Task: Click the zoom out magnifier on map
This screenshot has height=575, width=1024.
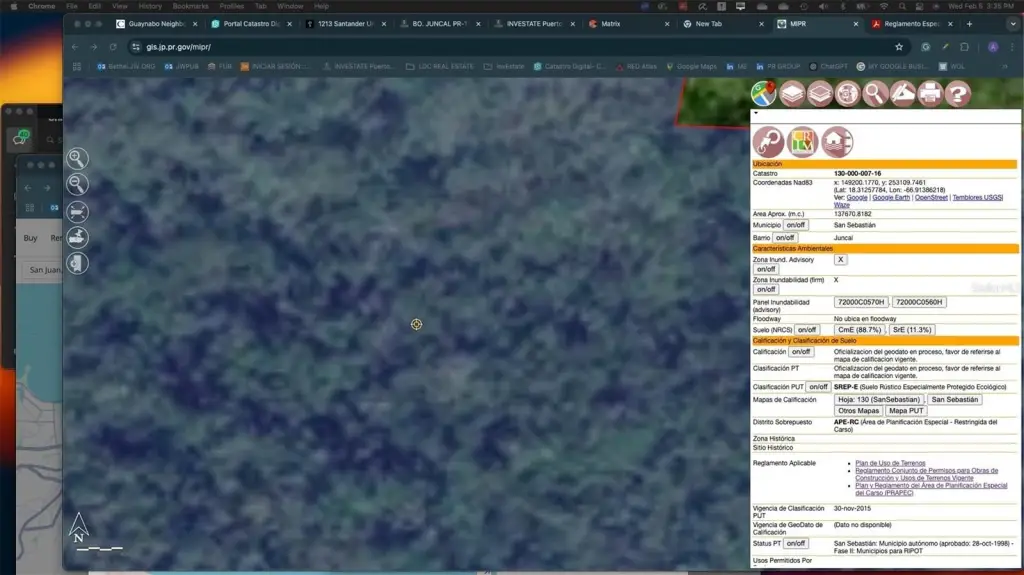Action: [77, 184]
